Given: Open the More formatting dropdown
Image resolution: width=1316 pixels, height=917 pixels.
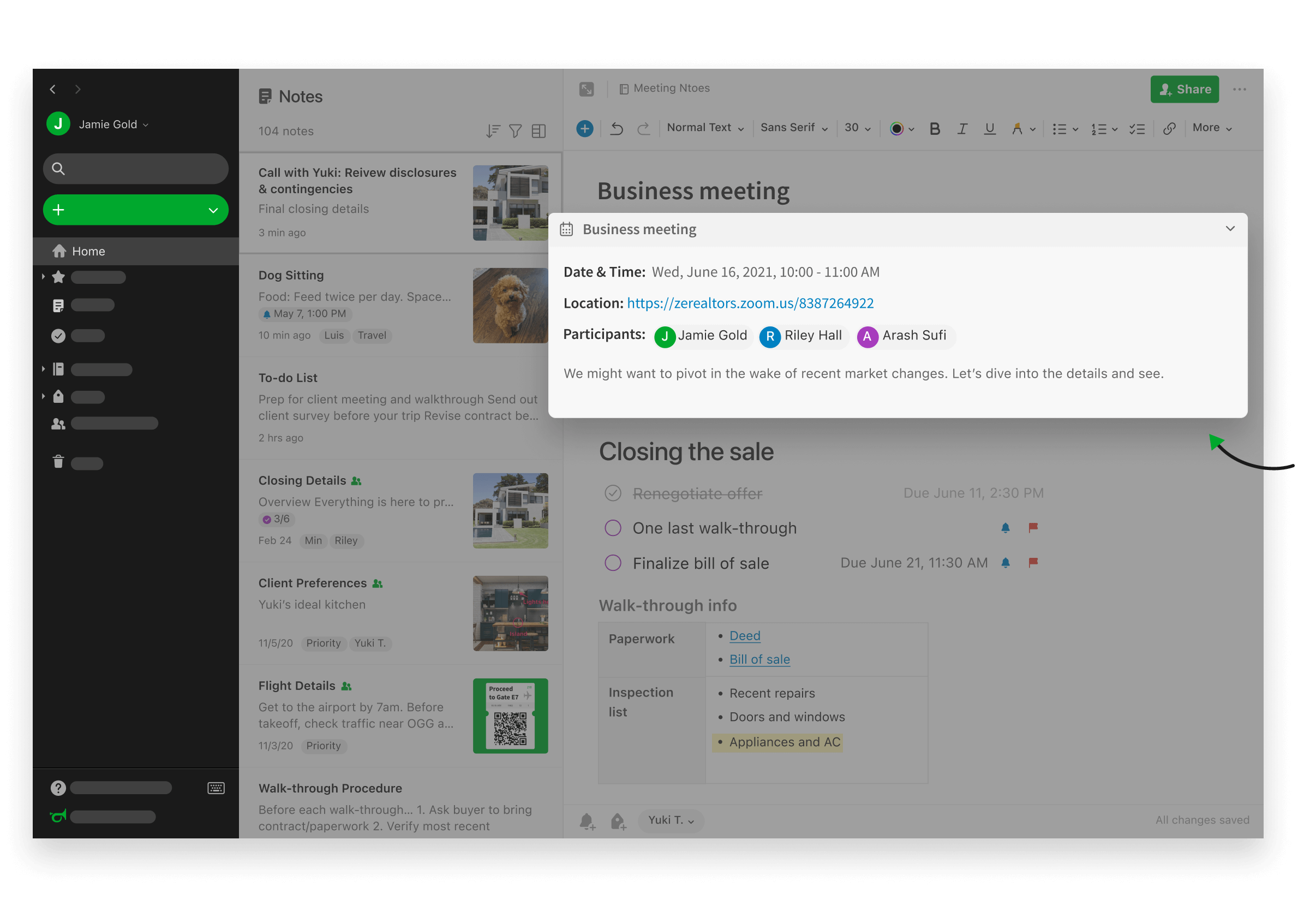Looking at the screenshot, I should pyautogui.click(x=1212, y=128).
